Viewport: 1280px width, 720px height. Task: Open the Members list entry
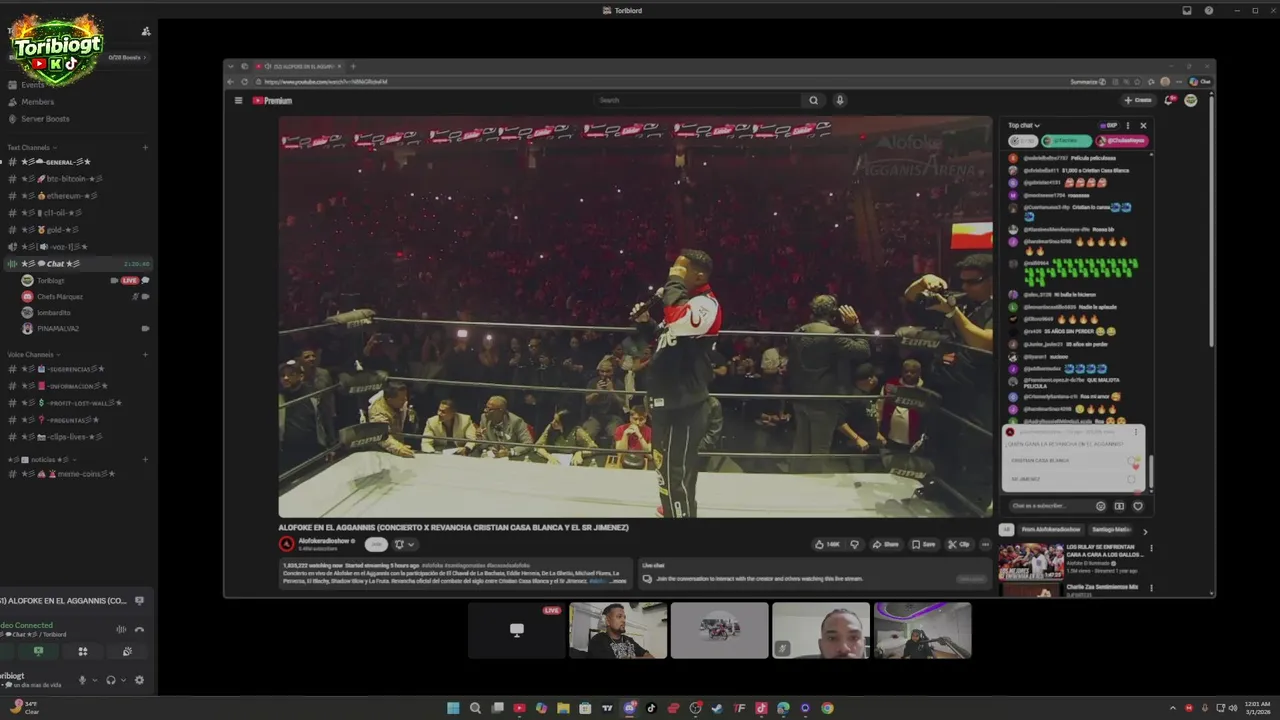point(37,102)
